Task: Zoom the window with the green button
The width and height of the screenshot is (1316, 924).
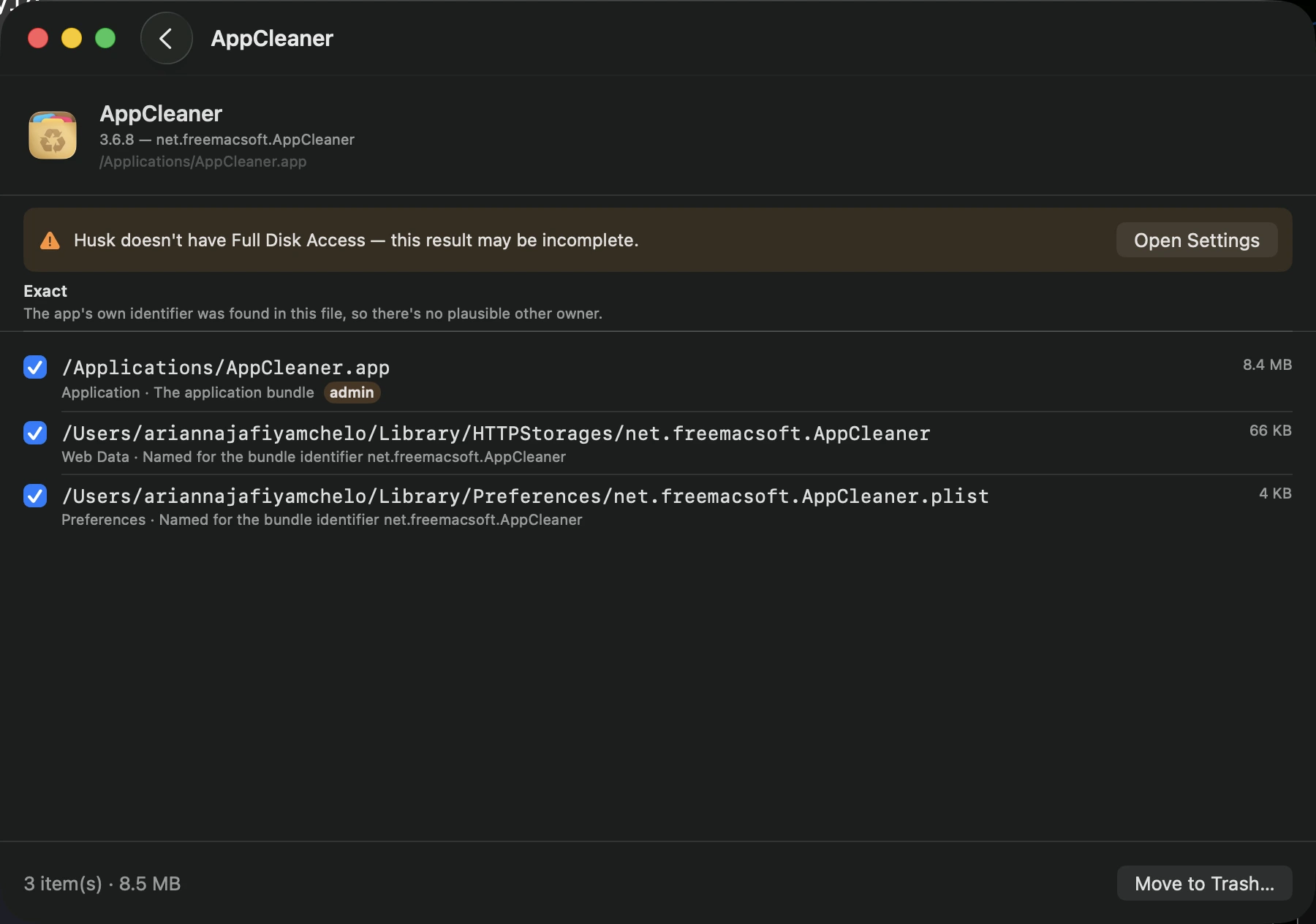Action: click(x=105, y=38)
